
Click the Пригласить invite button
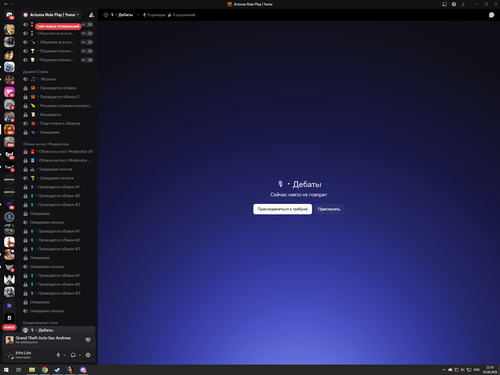click(329, 209)
